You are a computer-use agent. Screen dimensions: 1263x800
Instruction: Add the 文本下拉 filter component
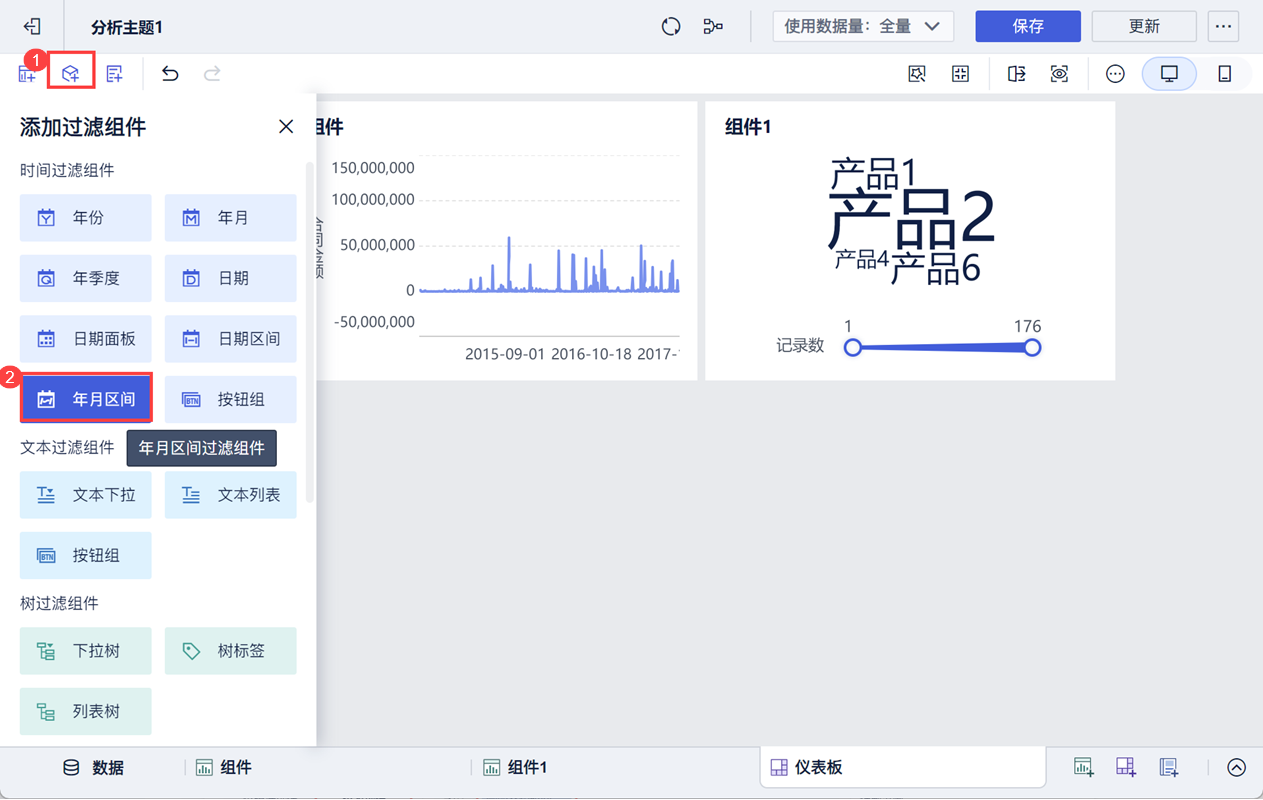(86, 495)
